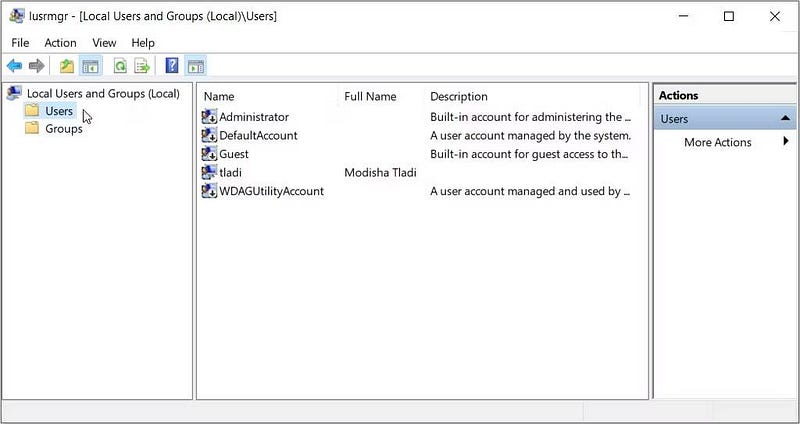Click the Refresh toolbar icon
The height and width of the screenshot is (424, 800).
(x=120, y=66)
